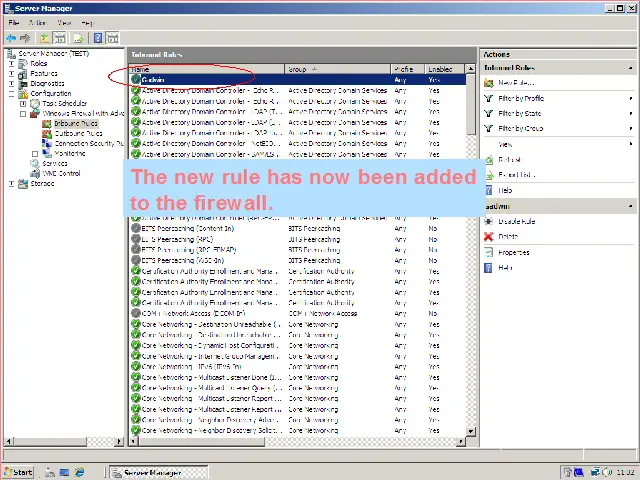Click the red Delete icon in Actions
640x480 pixels.
[x=489, y=237]
